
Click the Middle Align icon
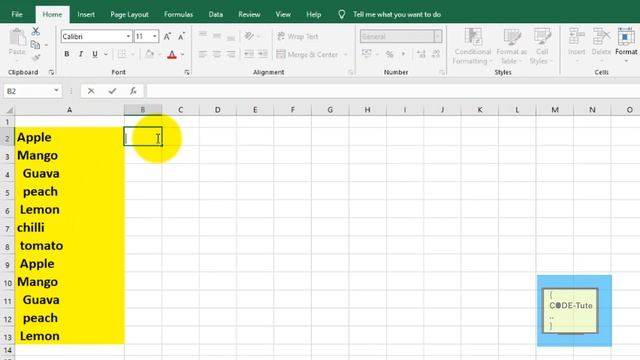click(x=217, y=36)
